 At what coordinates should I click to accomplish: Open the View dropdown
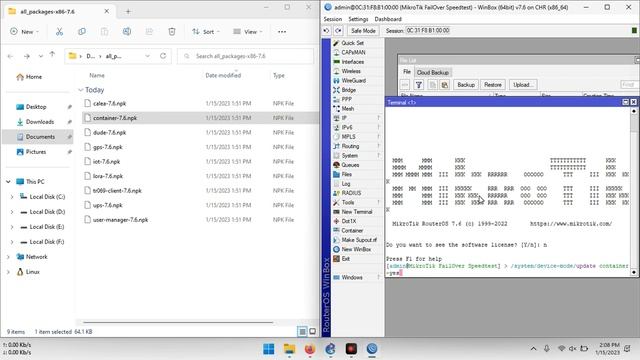pos(248,31)
